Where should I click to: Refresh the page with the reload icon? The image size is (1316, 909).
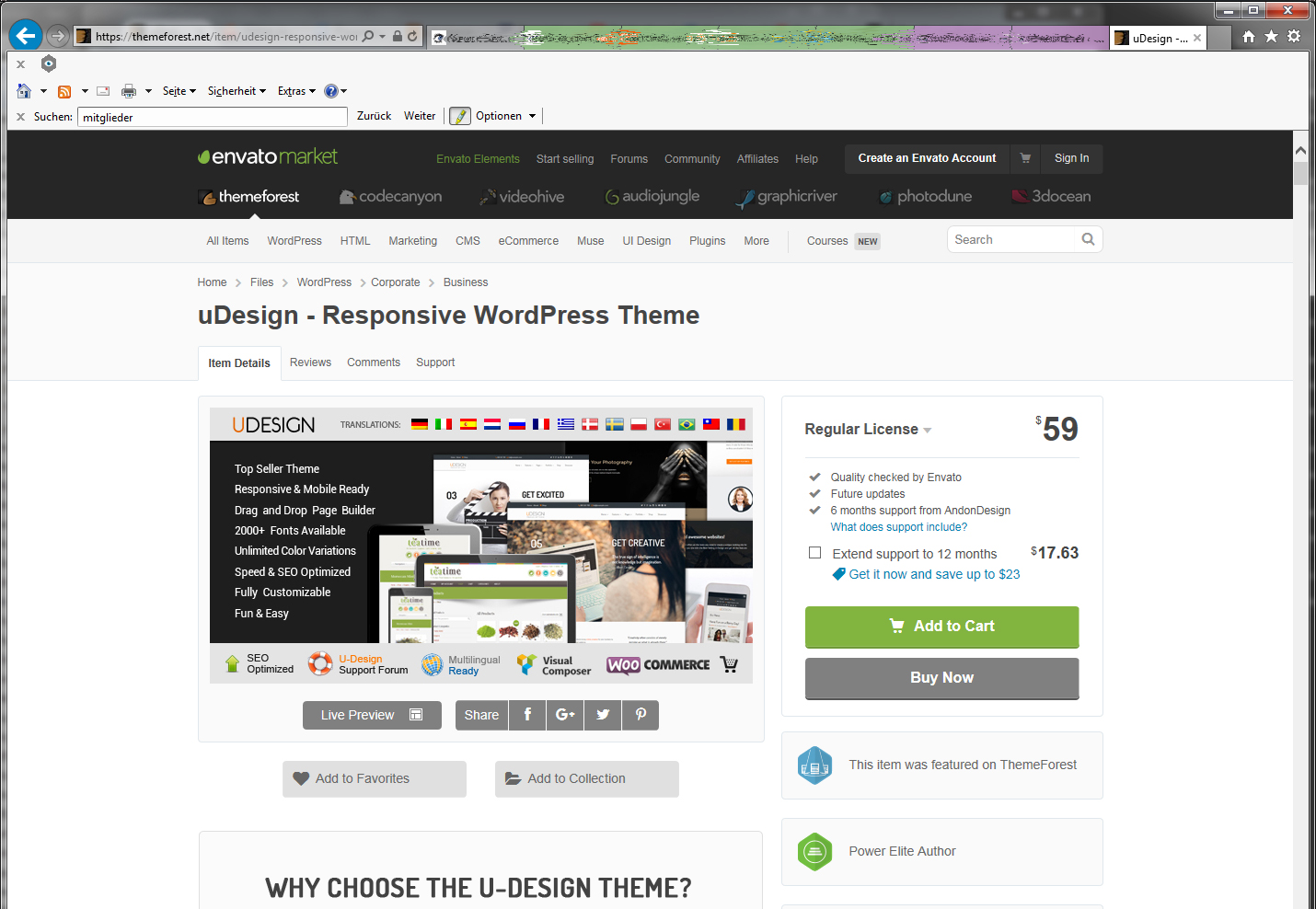click(412, 36)
